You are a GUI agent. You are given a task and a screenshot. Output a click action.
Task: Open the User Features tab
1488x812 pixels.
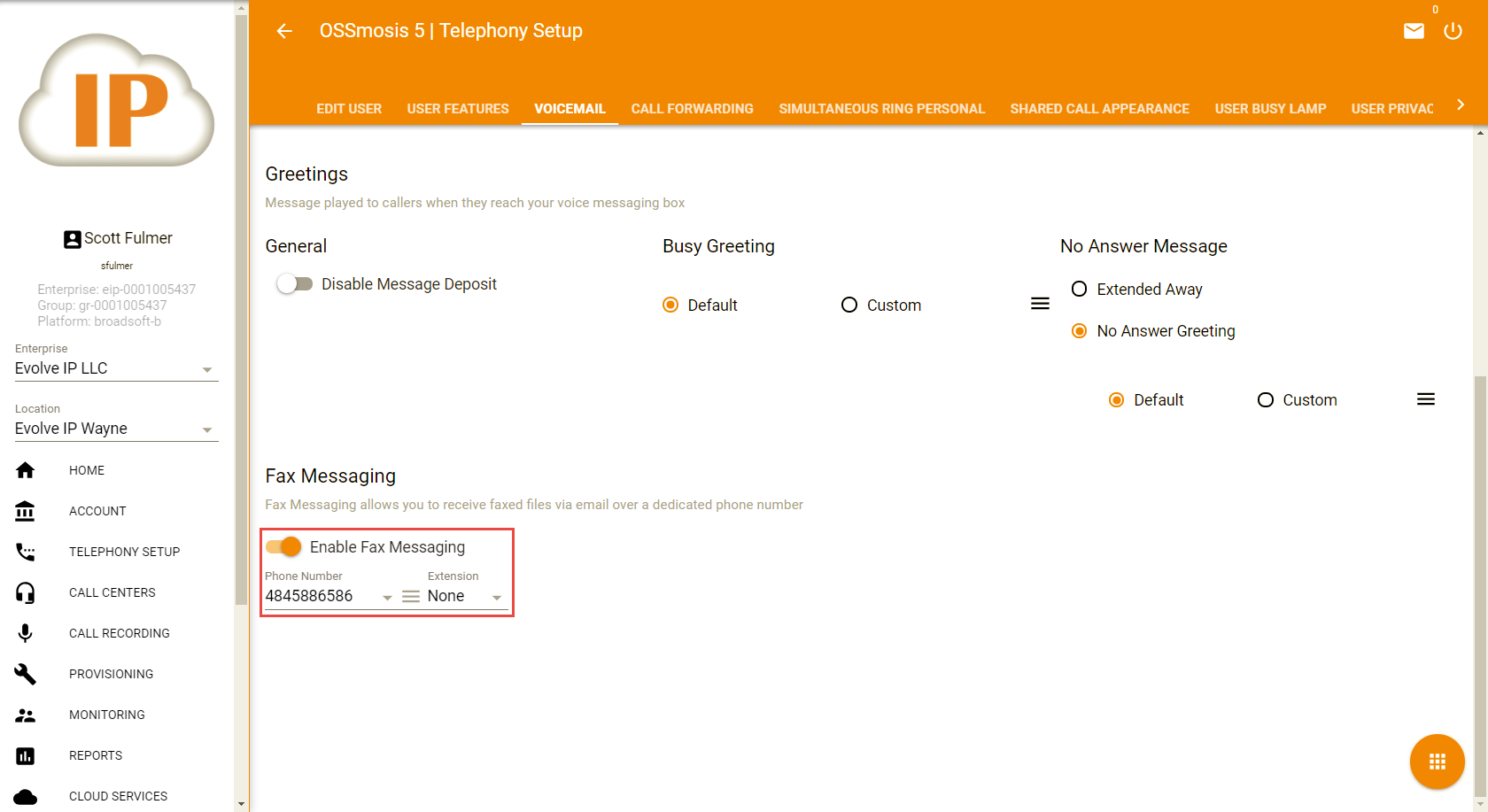(x=458, y=109)
